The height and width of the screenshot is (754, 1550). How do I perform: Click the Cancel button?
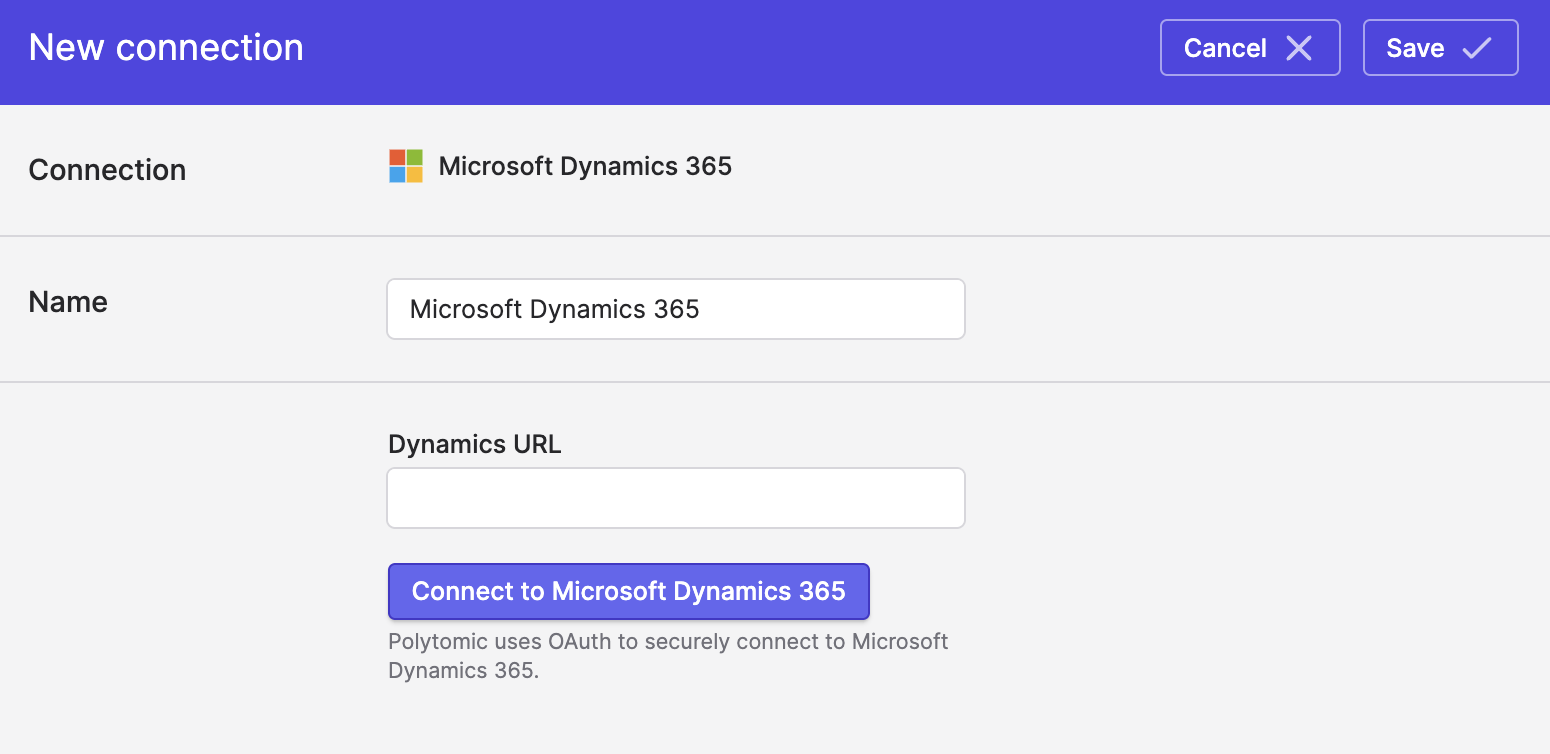[1250, 48]
